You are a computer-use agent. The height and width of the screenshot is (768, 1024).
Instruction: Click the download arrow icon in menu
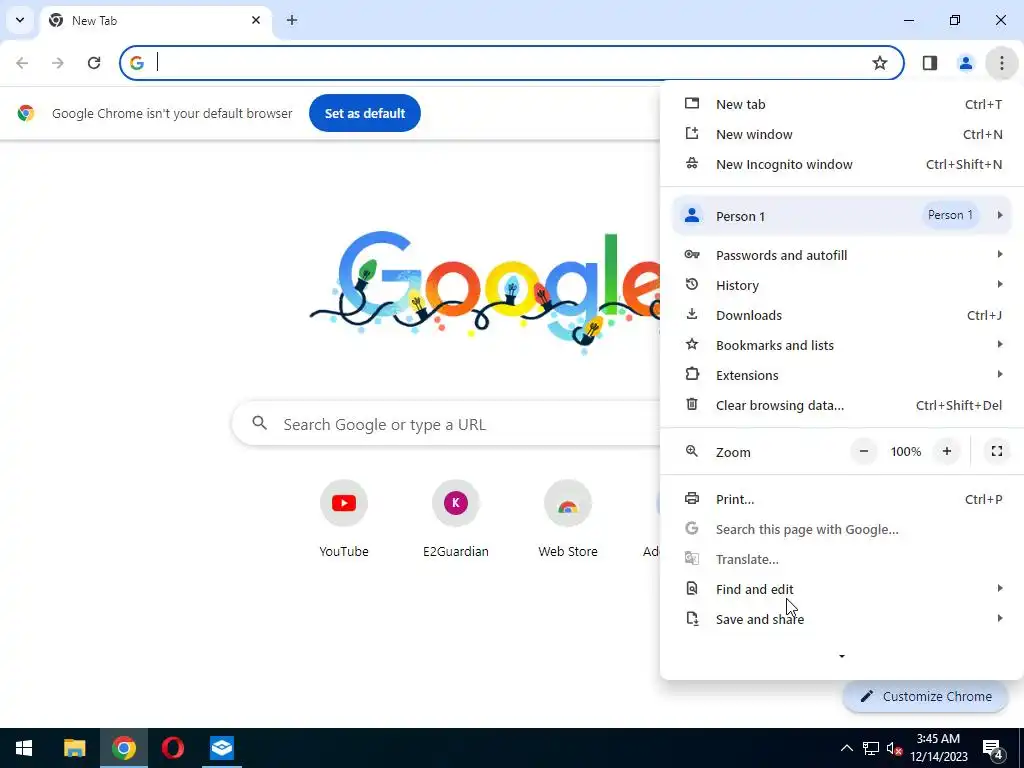[x=692, y=315]
